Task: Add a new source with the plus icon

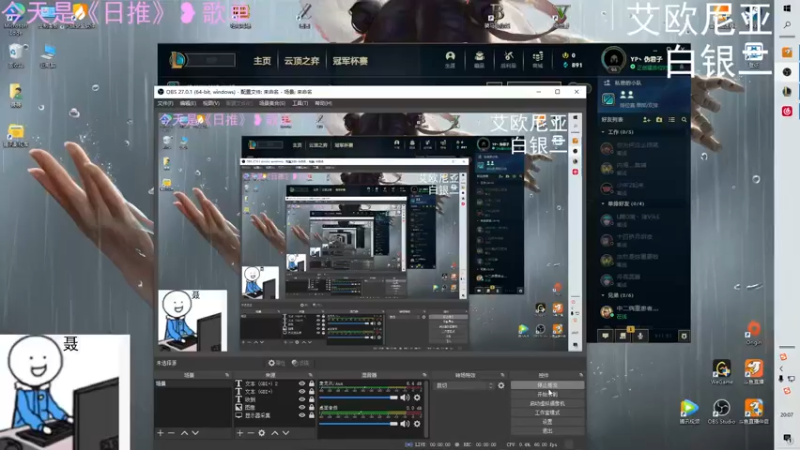Action: click(x=240, y=433)
